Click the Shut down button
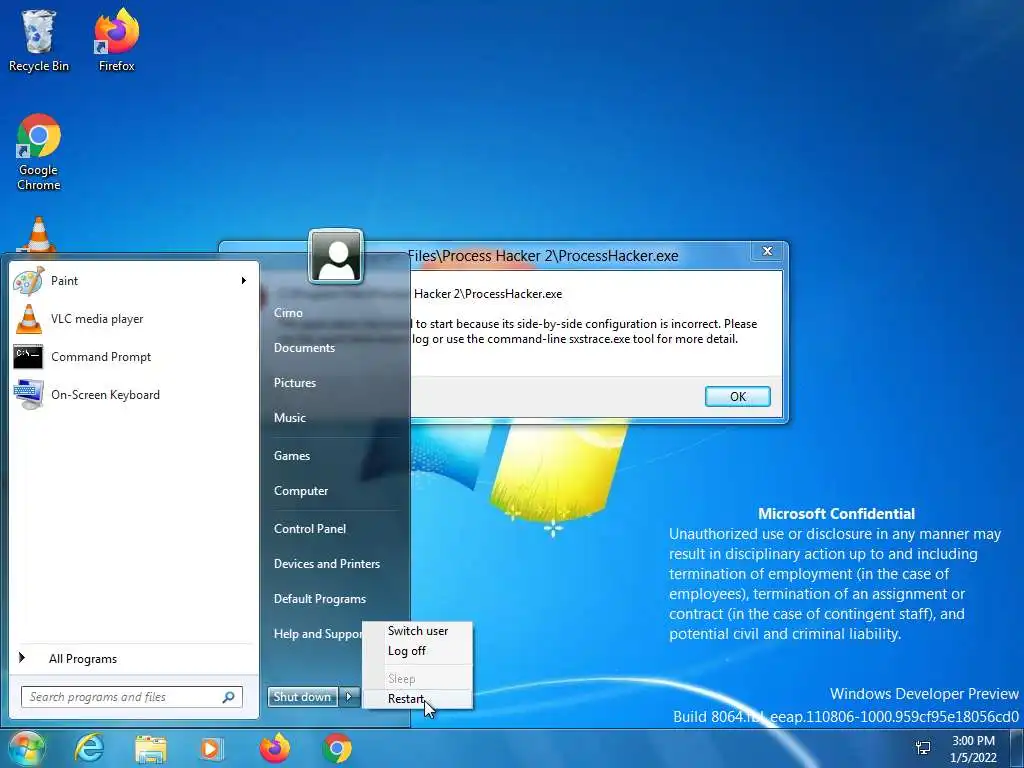The image size is (1024, 768). [x=302, y=697]
